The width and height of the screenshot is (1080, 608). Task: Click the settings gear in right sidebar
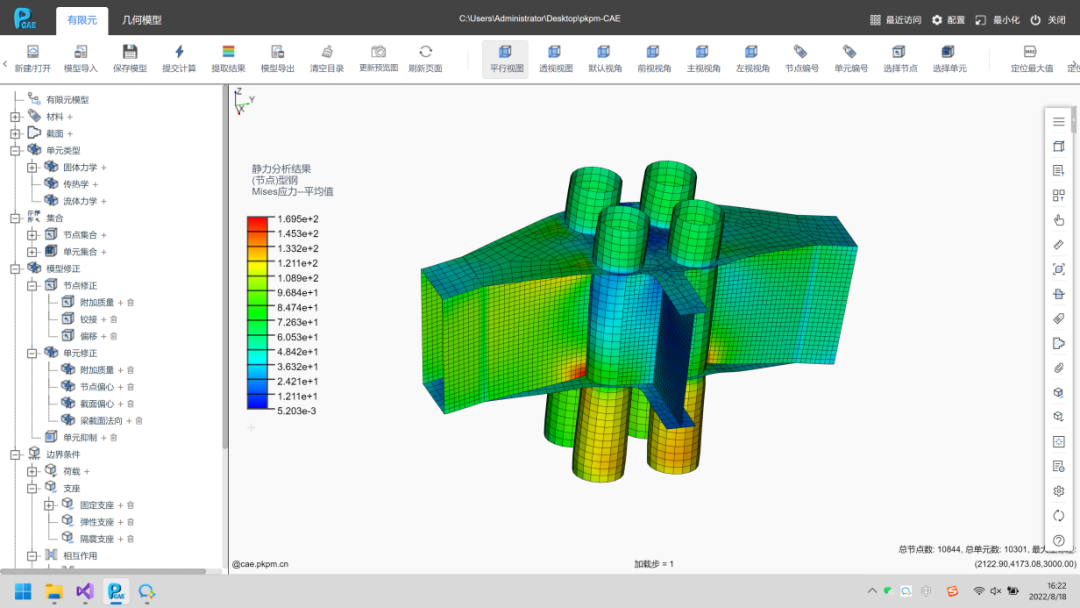1059,491
